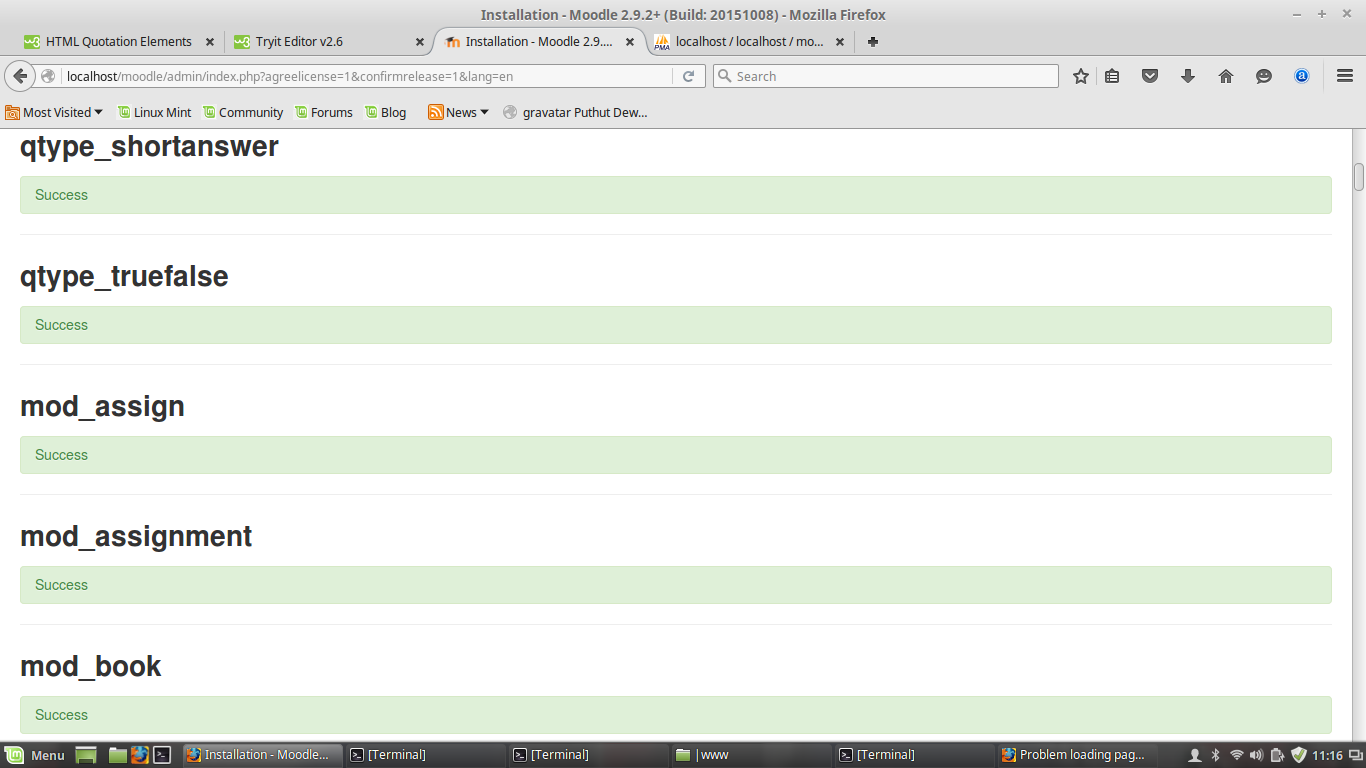The width and height of the screenshot is (1366, 768).
Task: Select the Installation - Moodle 2.9 tab
Action: [539, 42]
